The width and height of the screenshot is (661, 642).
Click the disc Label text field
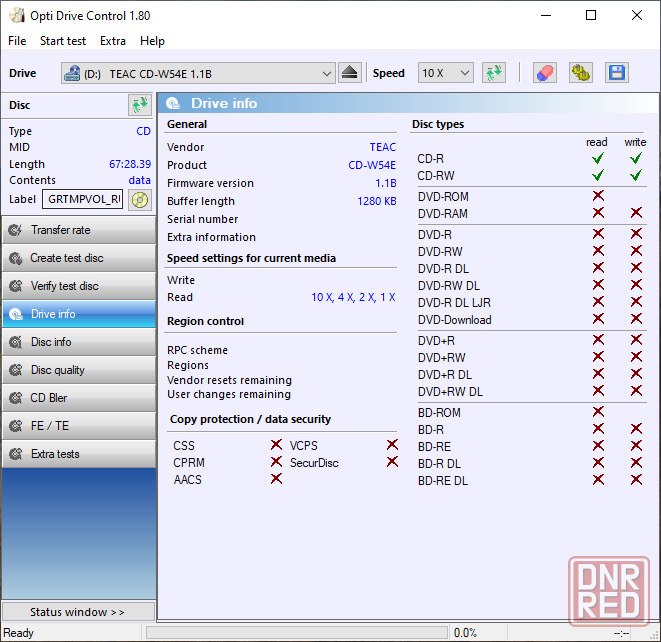[83, 199]
